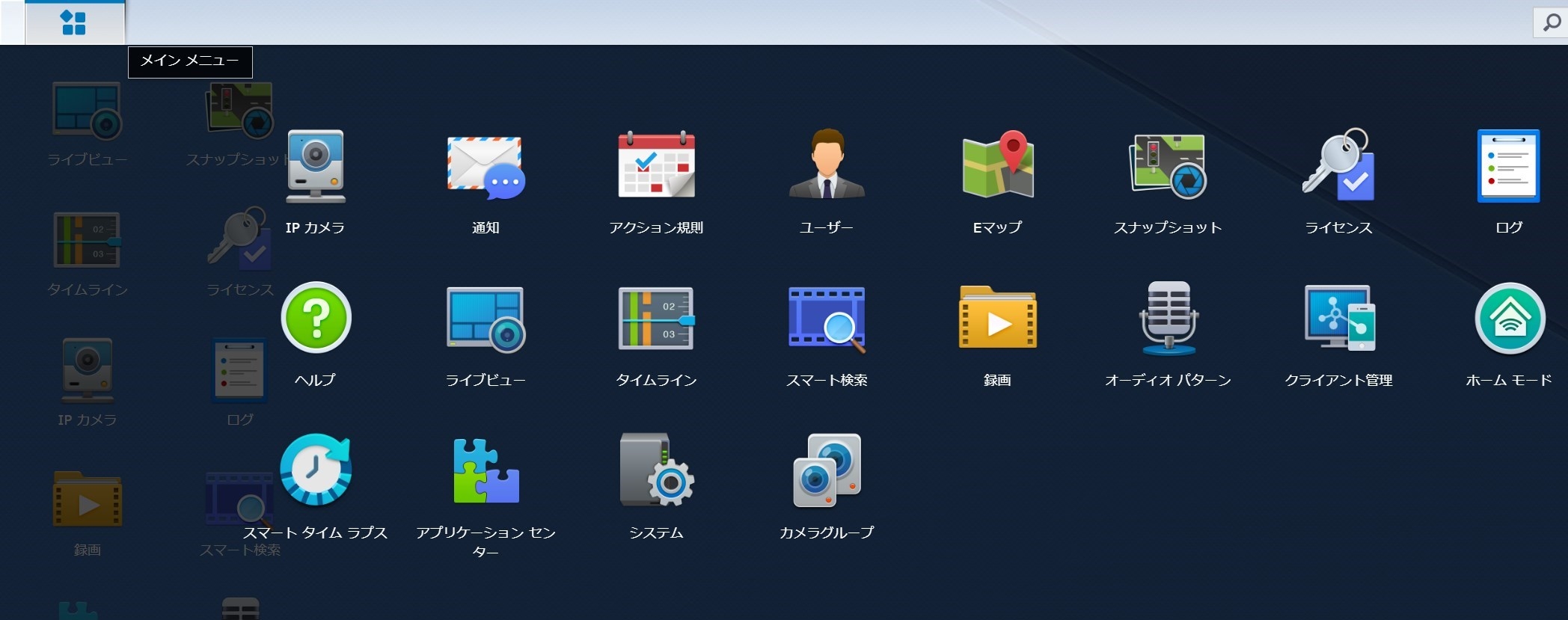Open the スマート検索 film search icon
Screen dimensions: 1568x620
(x=827, y=319)
